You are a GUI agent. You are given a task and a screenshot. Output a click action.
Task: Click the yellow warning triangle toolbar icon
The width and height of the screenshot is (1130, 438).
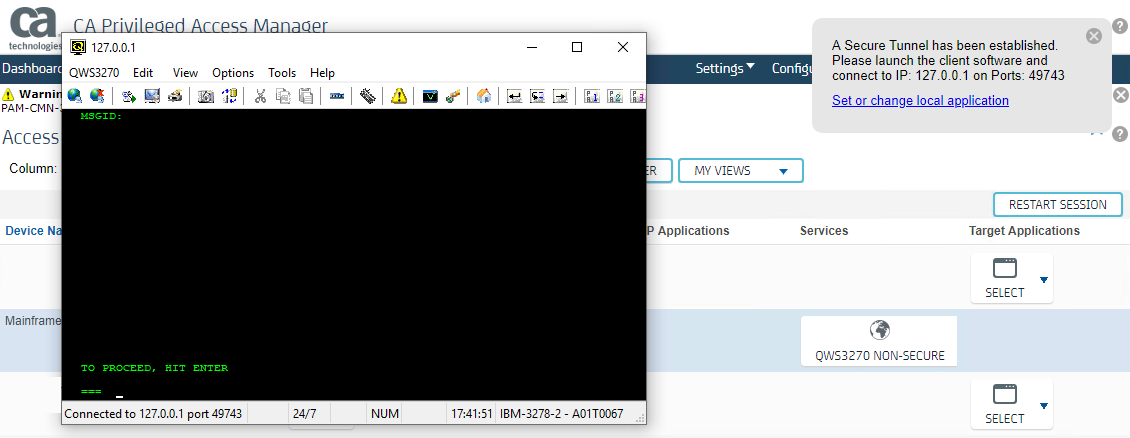click(399, 96)
